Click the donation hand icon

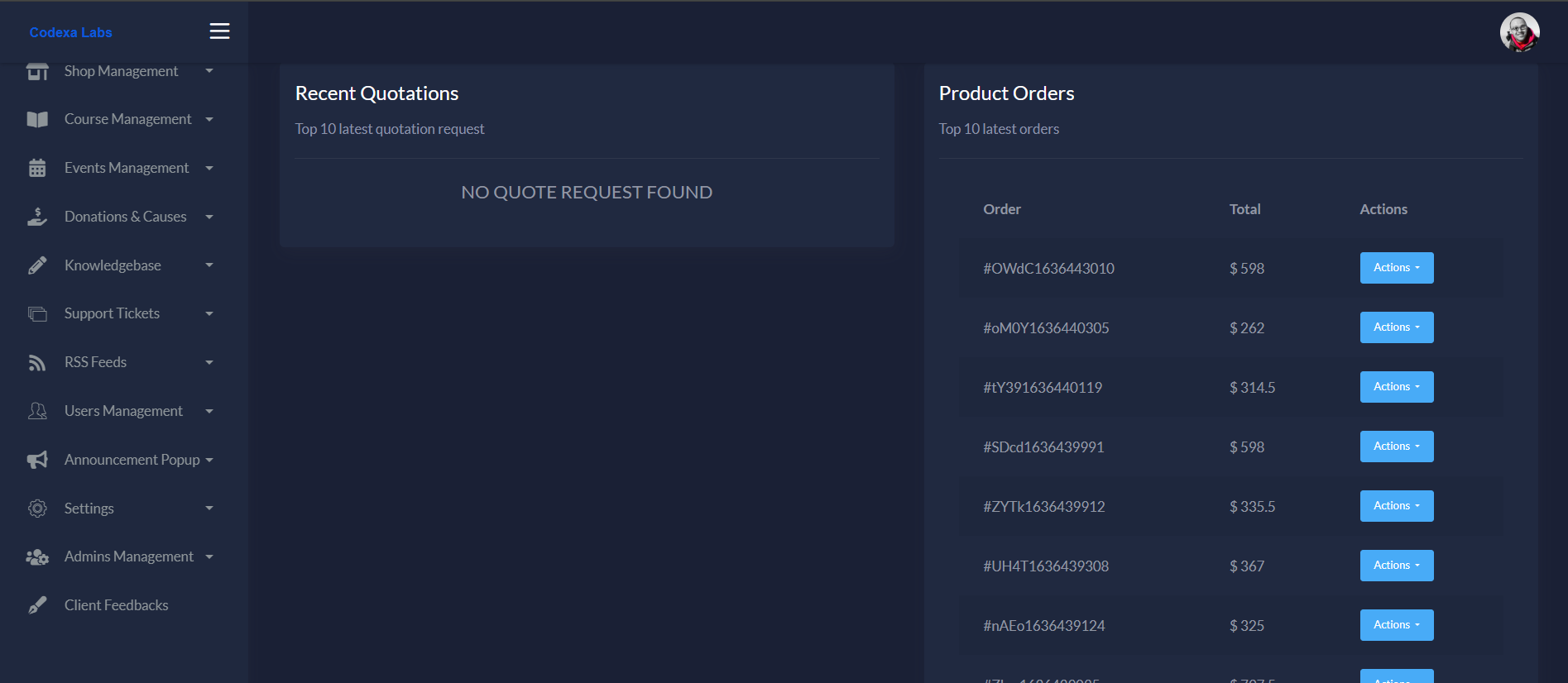pos(37,217)
